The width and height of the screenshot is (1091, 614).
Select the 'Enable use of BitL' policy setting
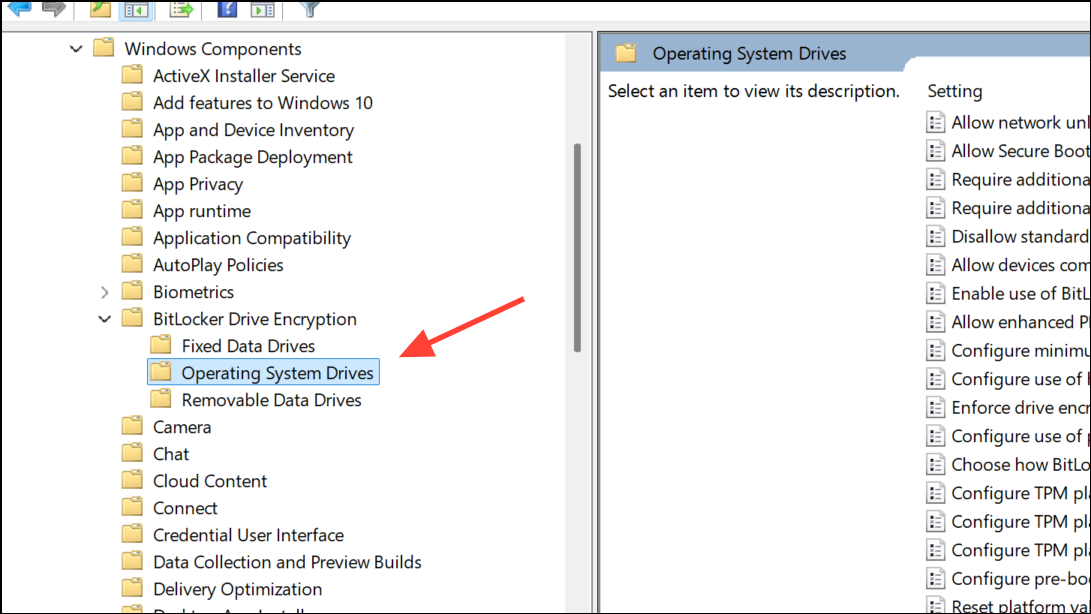(x=1008, y=294)
